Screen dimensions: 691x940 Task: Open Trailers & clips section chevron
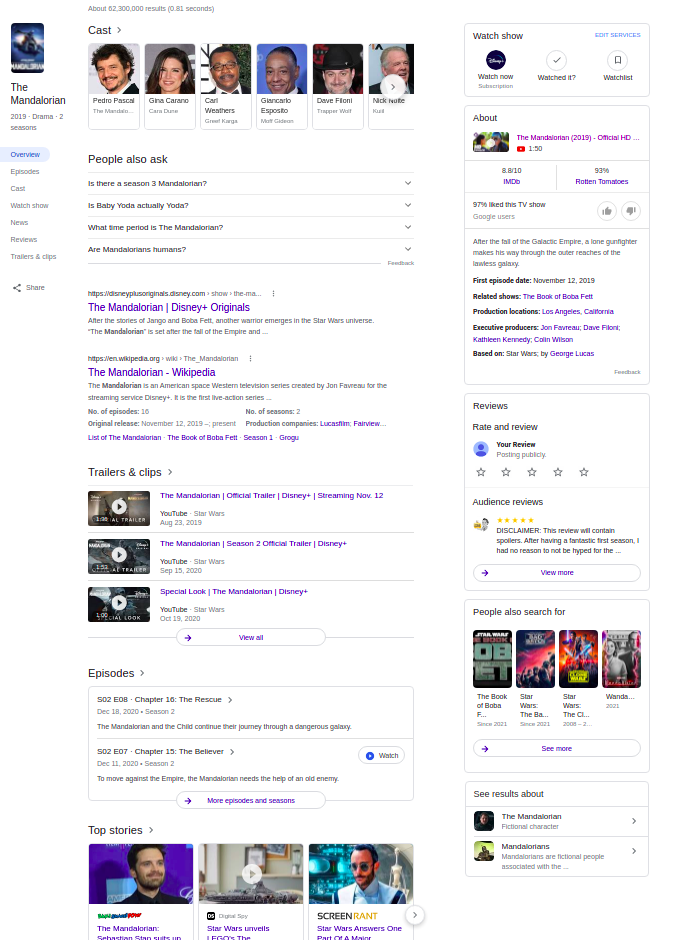point(170,472)
